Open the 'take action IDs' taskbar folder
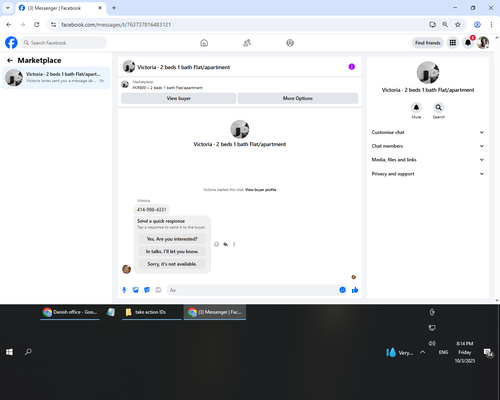500x400 pixels. [152, 312]
